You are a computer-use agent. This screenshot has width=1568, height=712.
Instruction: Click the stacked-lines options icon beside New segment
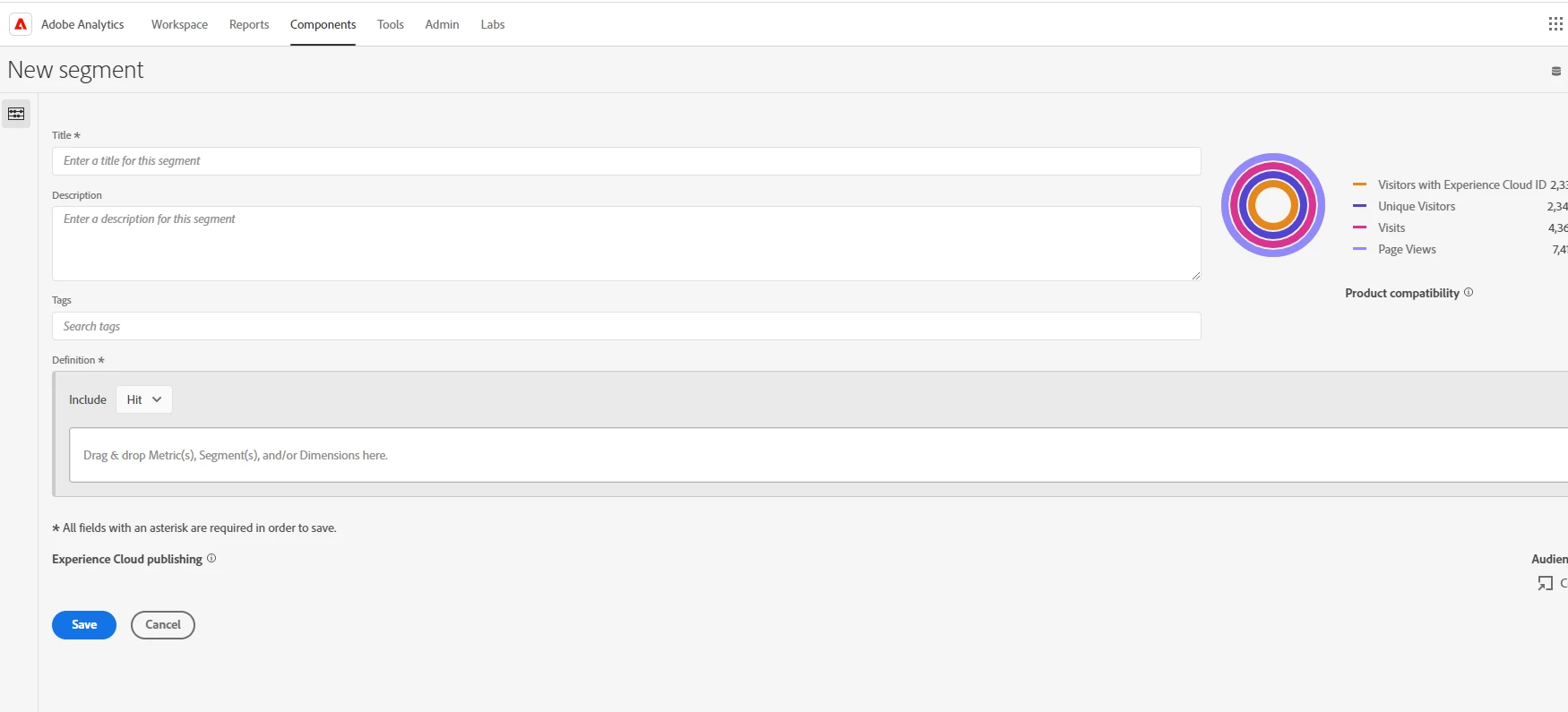pos(1556,72)
